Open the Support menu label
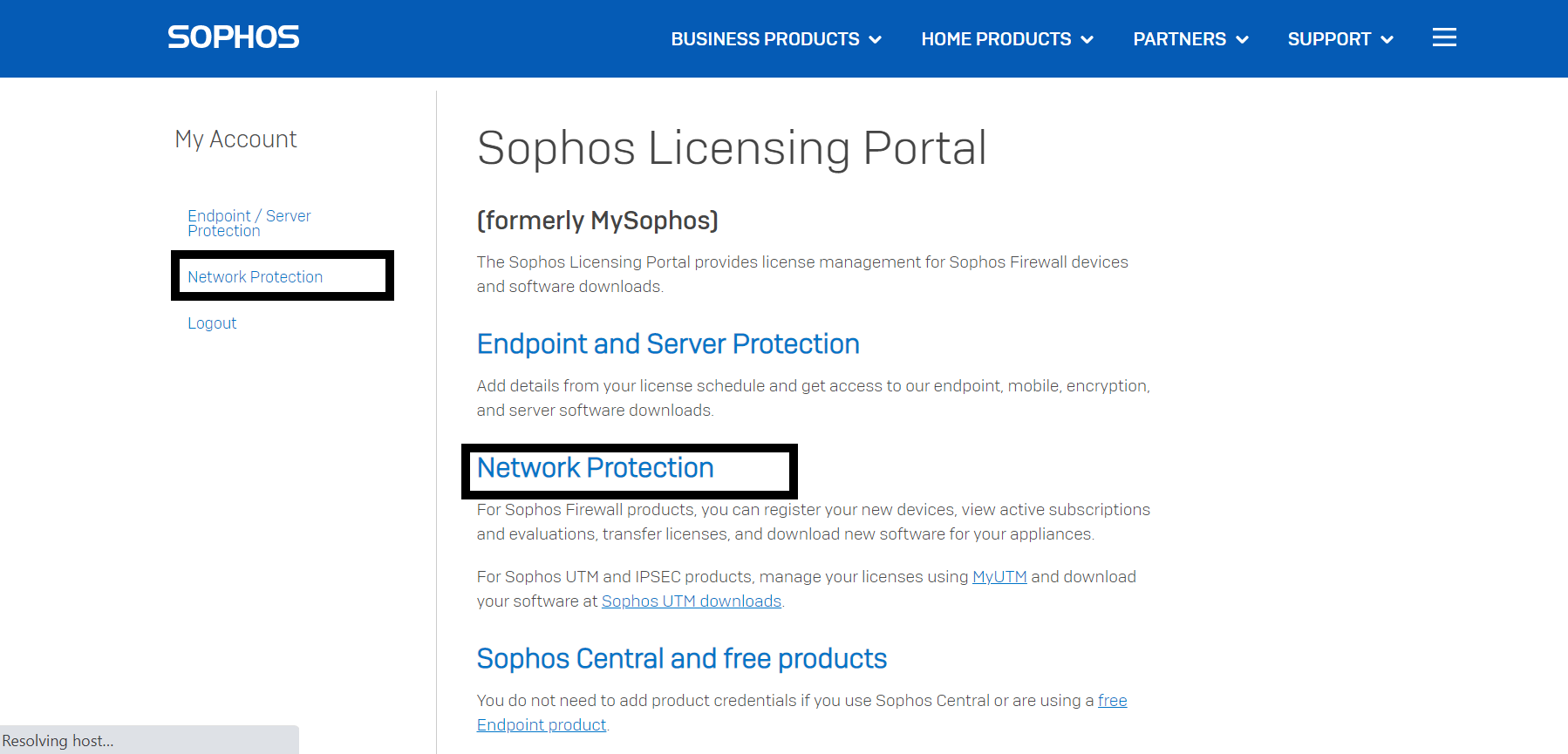The width and height of the screenshot is (1568, 754). tap(1329, 39)
